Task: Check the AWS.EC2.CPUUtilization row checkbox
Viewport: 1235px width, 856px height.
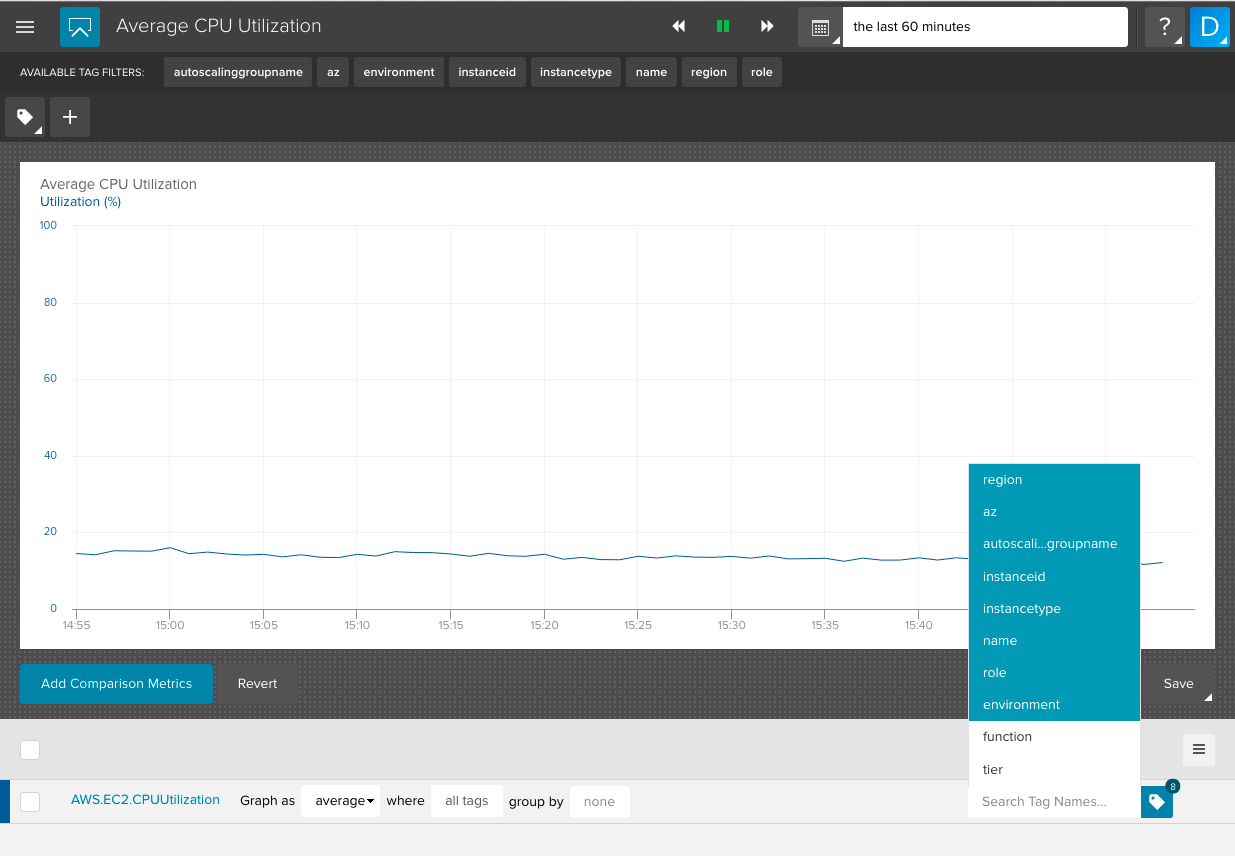Action: 30,801
